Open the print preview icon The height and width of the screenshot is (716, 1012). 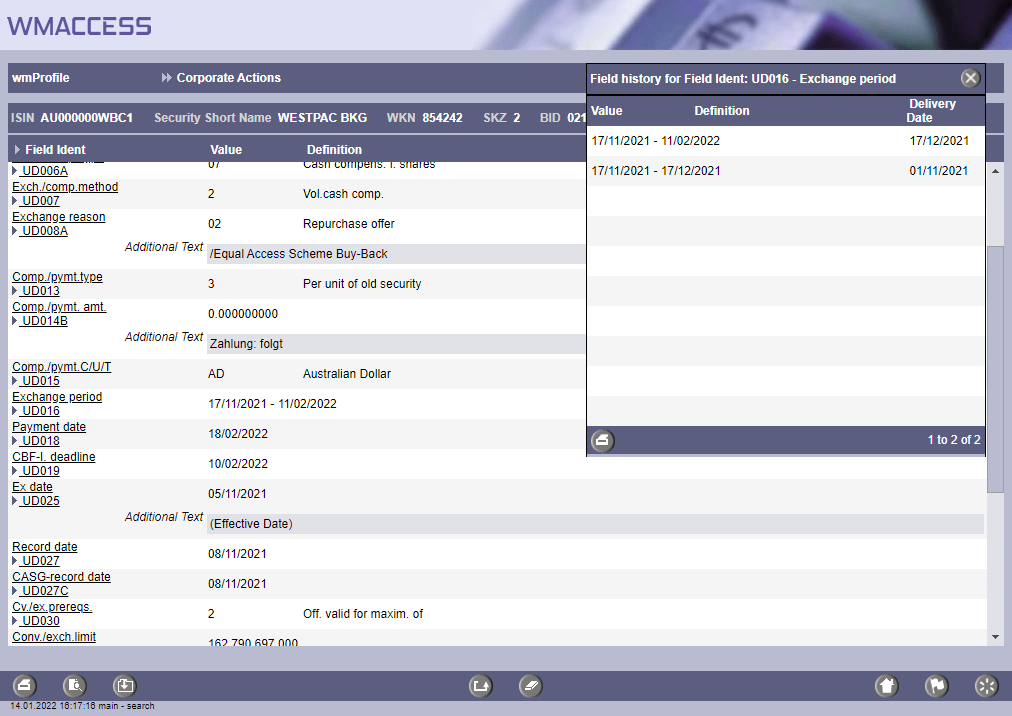tap(75, 686)
